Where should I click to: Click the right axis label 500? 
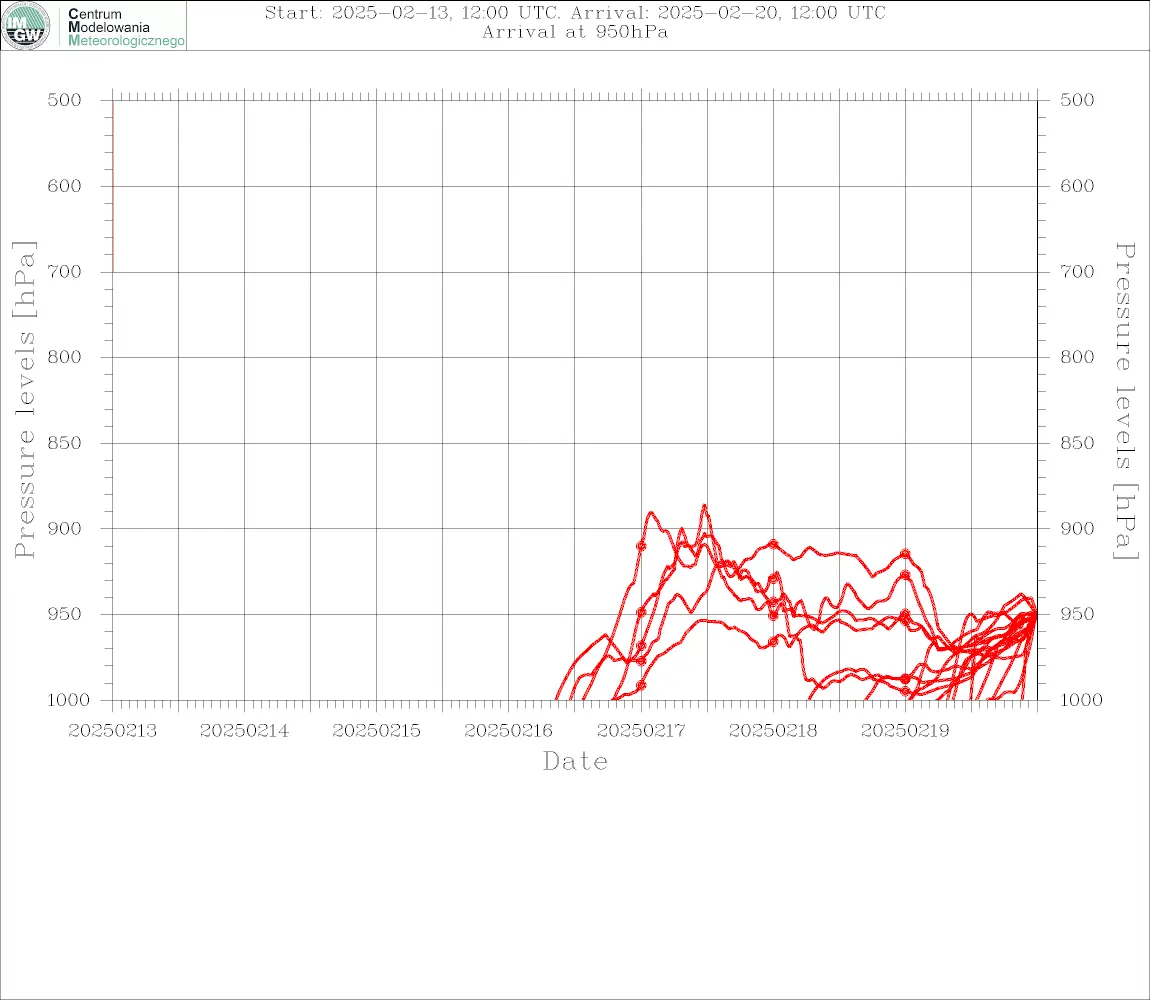1077,100
